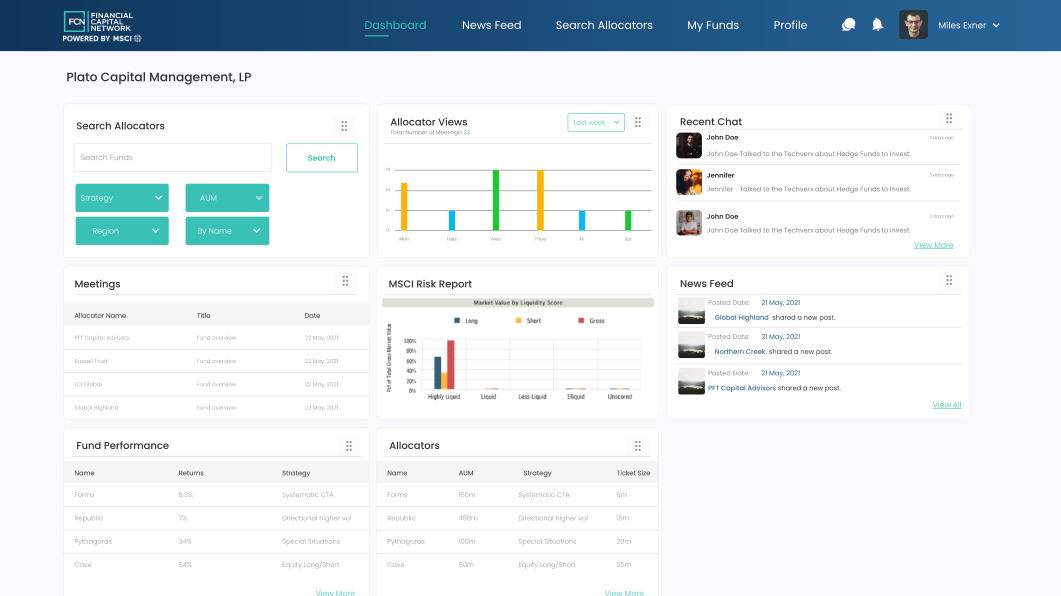
Task: Click the FCN Financial Capital Network logo
Action: click(x=99, y=26)
